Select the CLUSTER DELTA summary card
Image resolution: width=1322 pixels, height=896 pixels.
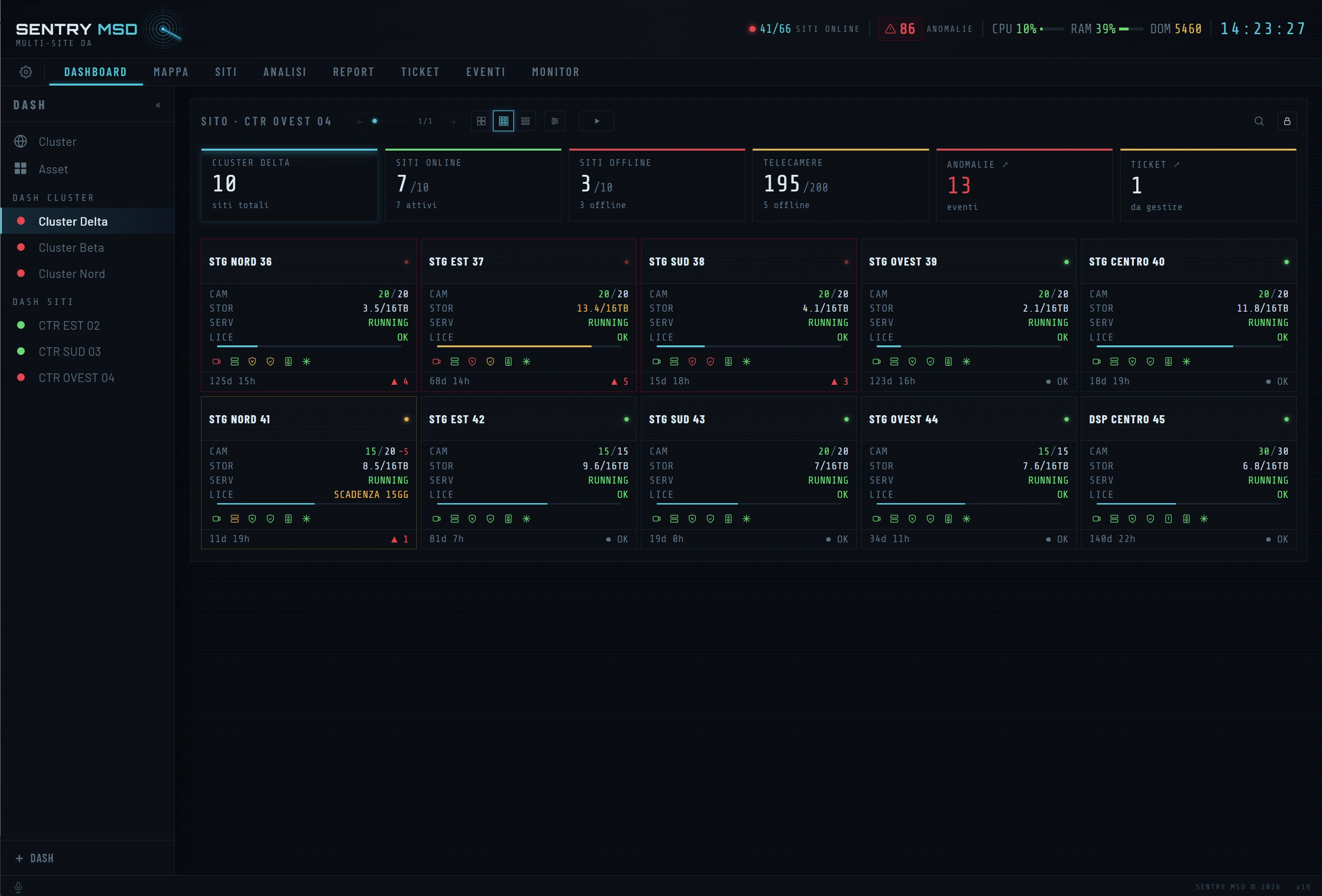click(289, 185)
